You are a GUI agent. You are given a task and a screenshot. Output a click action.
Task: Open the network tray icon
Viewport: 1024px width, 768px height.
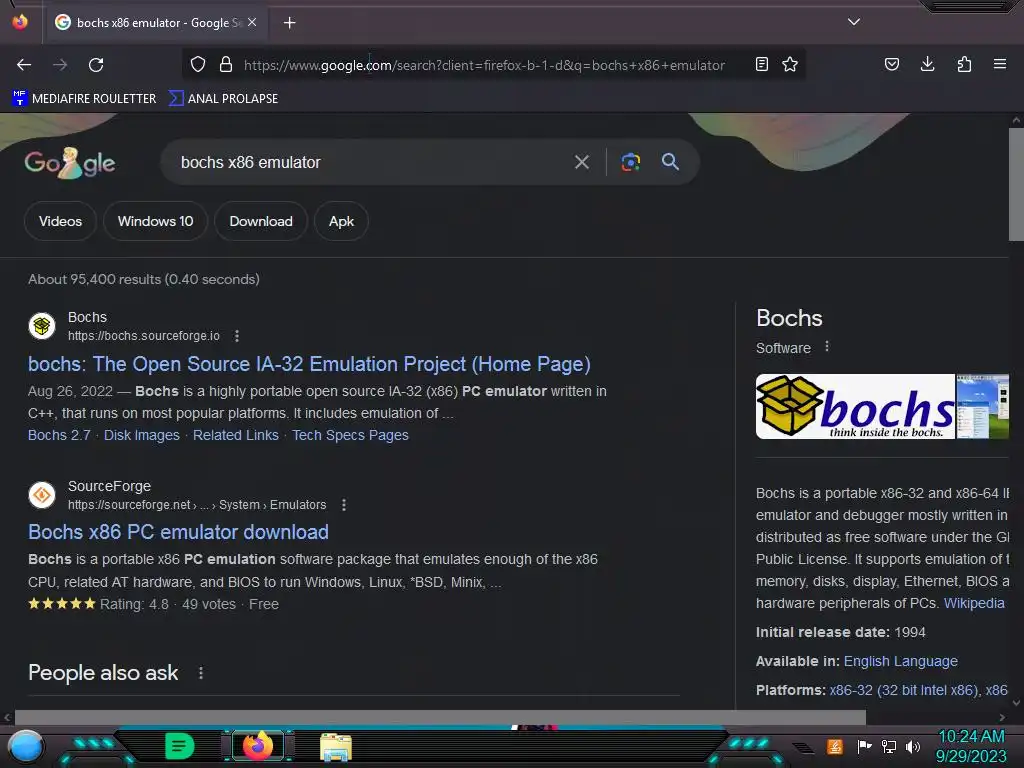pyautogui.click(x=889, y=746)
